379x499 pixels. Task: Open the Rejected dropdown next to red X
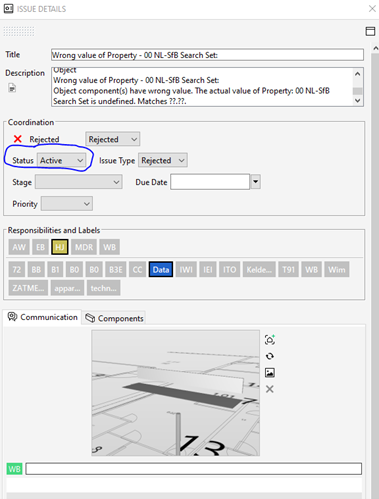click(x=113, y=139)
